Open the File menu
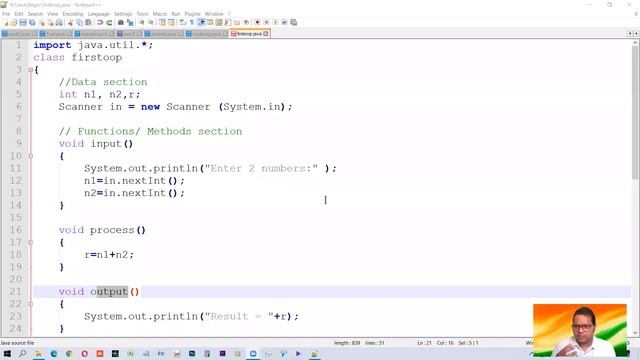640x360 pixels. coord(6,14)
